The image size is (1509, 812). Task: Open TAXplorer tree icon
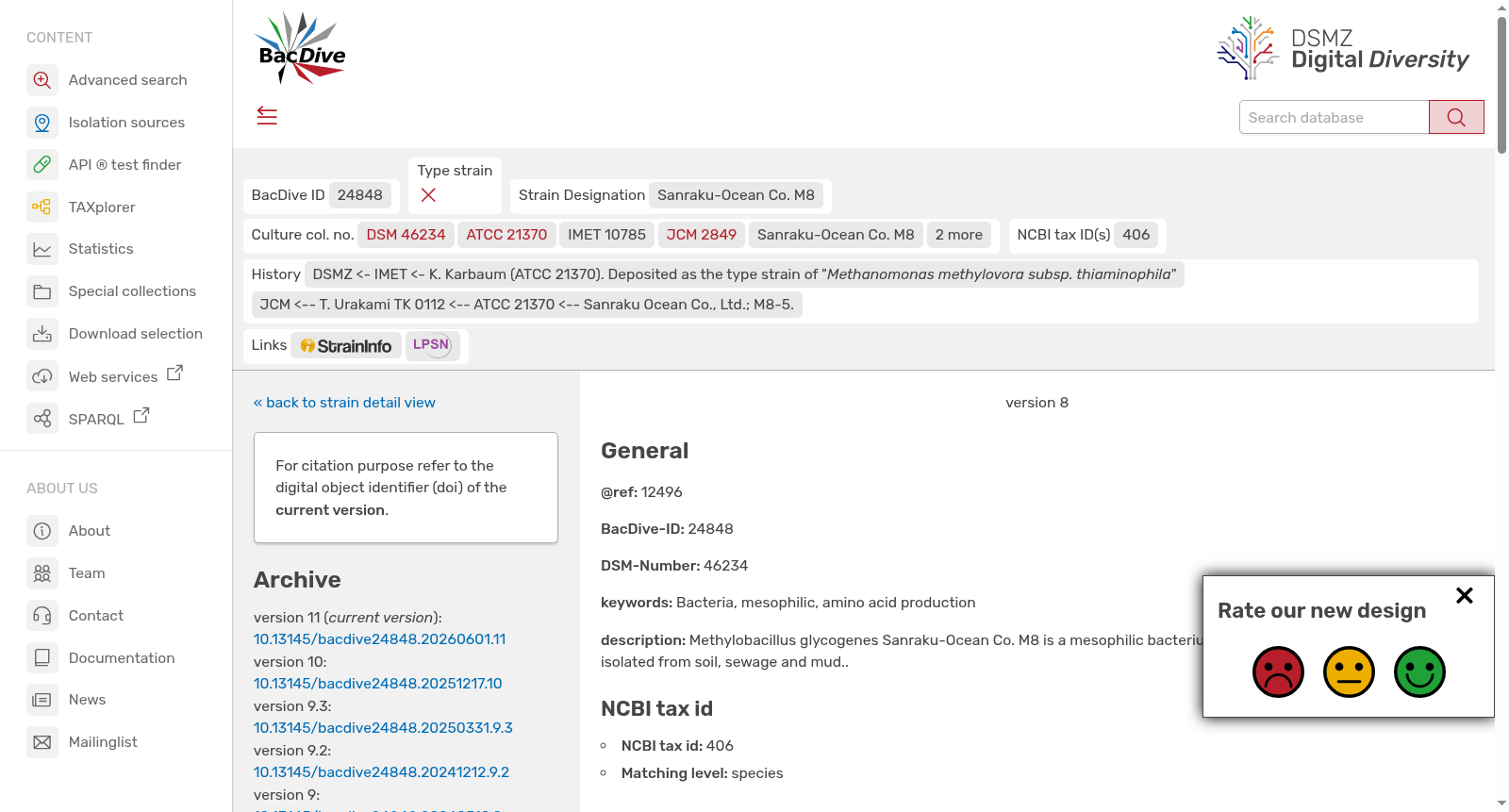tap(42, 207)
